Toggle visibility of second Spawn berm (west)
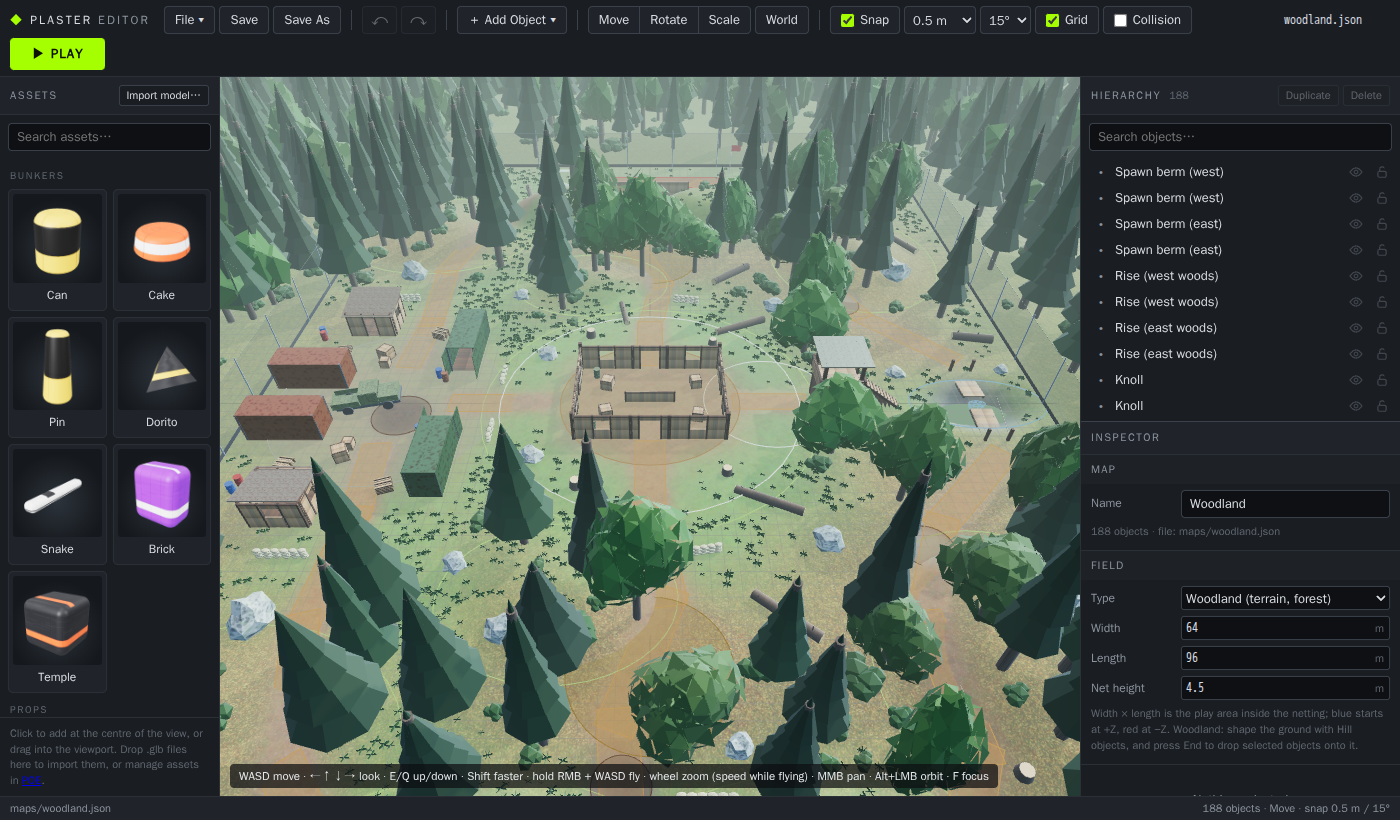Viewport: 1400px width, 820px height. tap(1356, 198)
